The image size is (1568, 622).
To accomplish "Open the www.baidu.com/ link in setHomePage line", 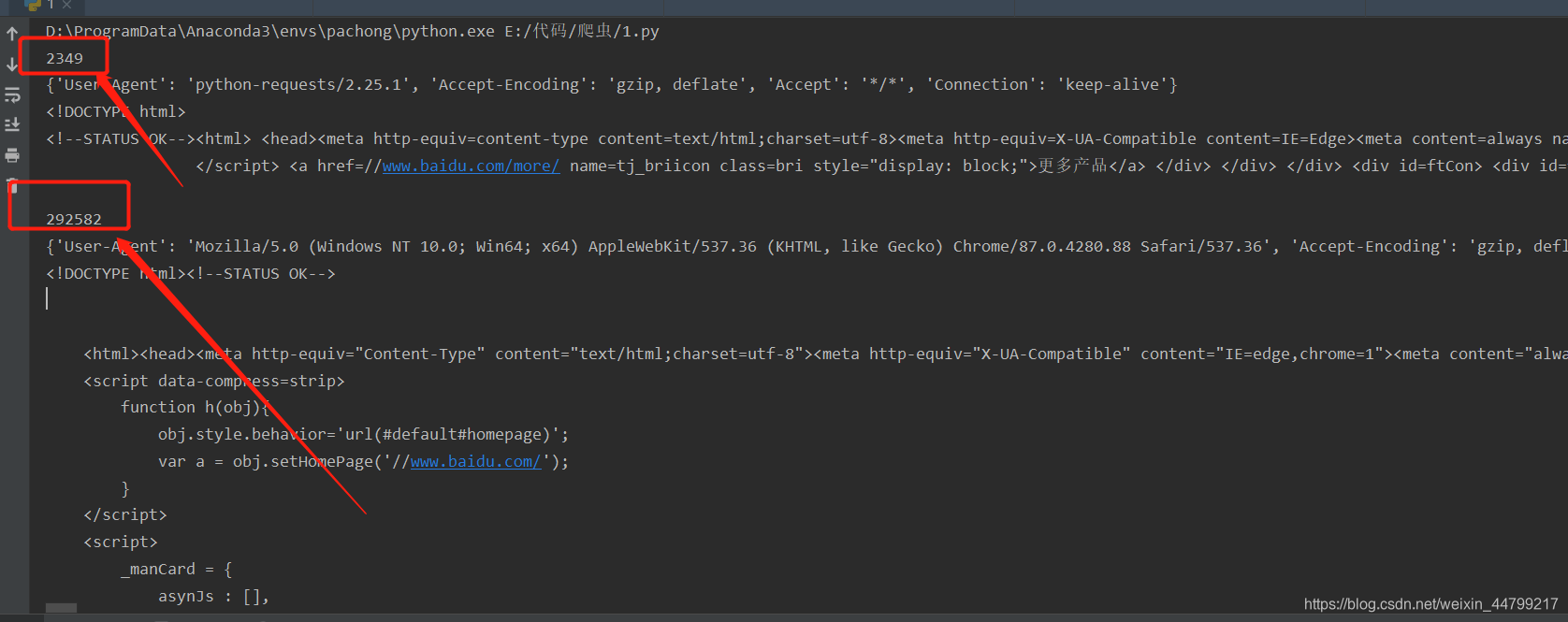I will (x=475, y=461).
